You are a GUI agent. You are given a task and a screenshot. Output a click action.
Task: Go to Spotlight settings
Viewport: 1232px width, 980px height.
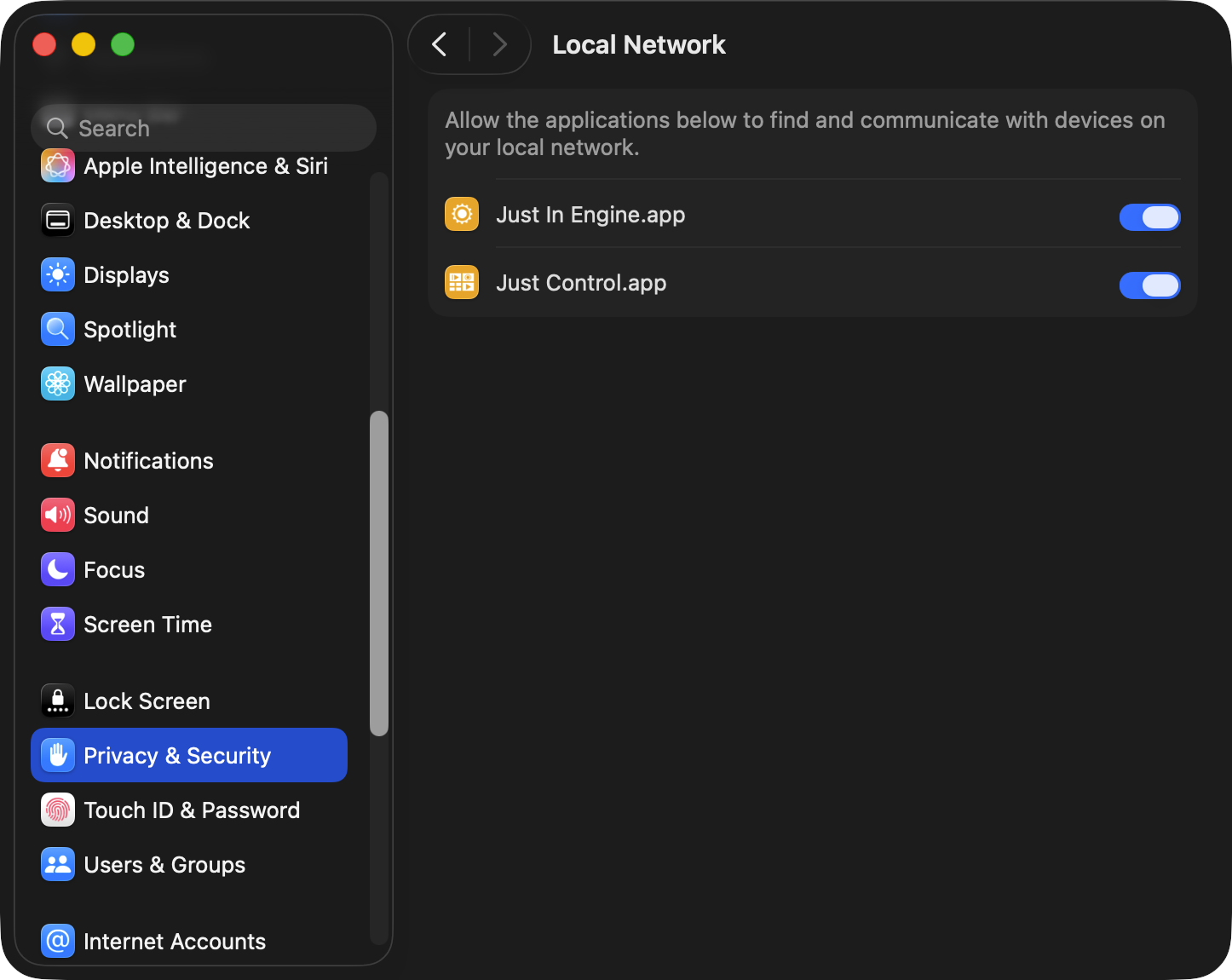point(189,330)
